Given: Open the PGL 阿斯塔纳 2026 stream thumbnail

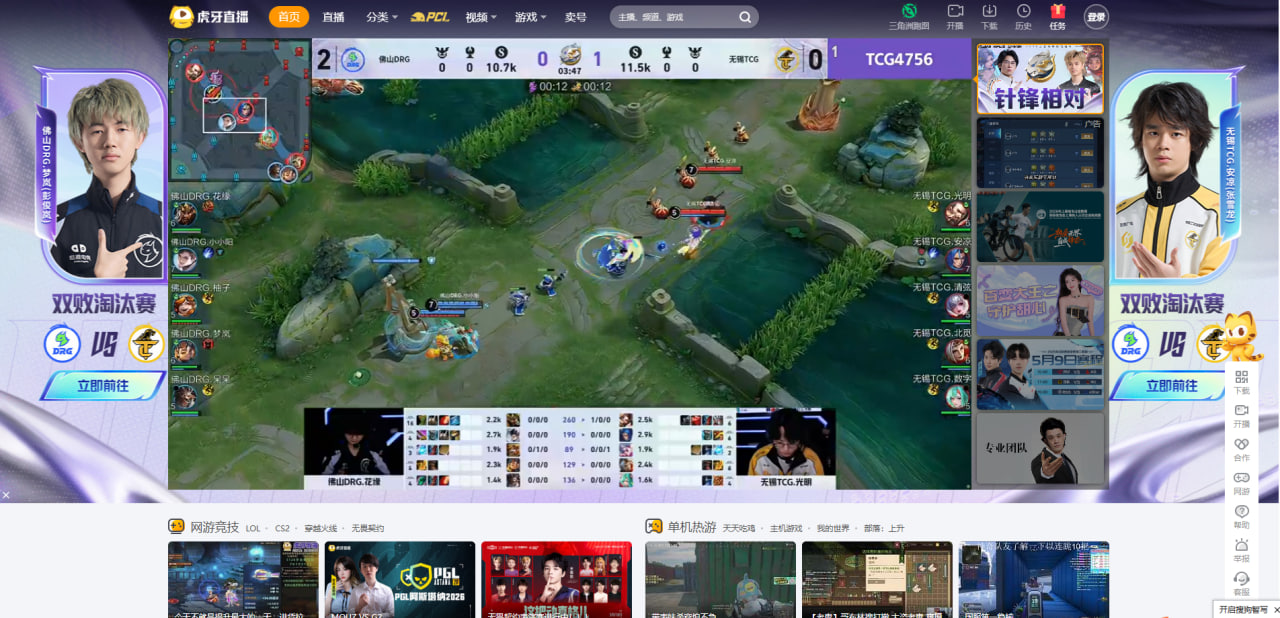Looking at the screenshot, I should (x=400, y=580).
